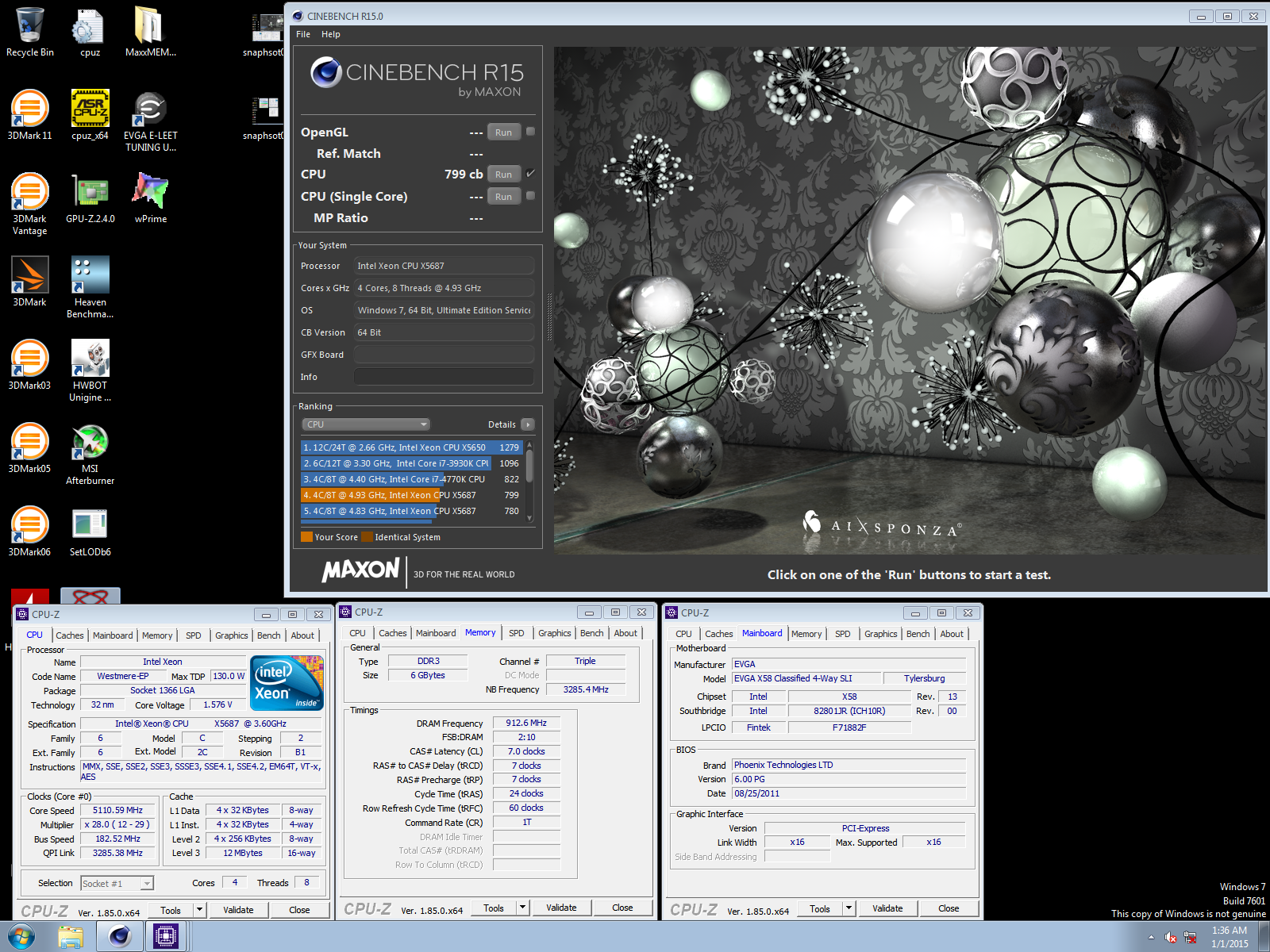Select ranking entry i7-4770K 822

[x=411, y=479]
